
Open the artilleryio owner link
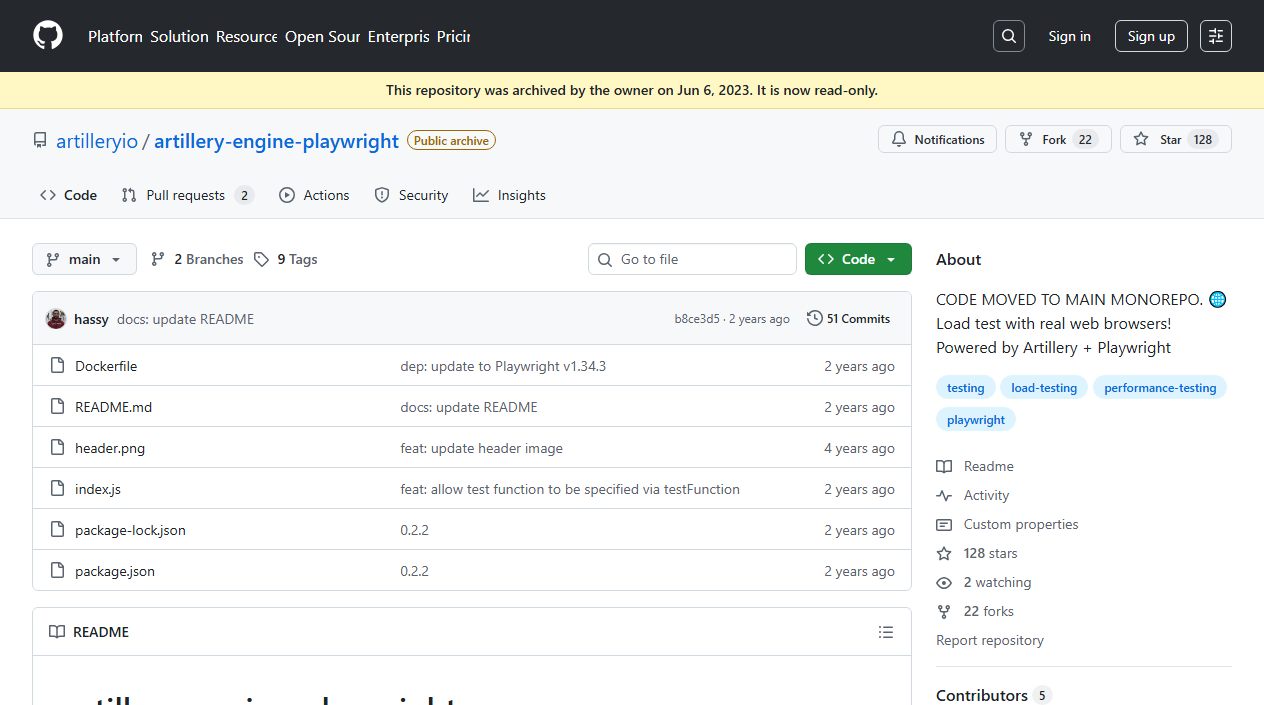(97, 141)
